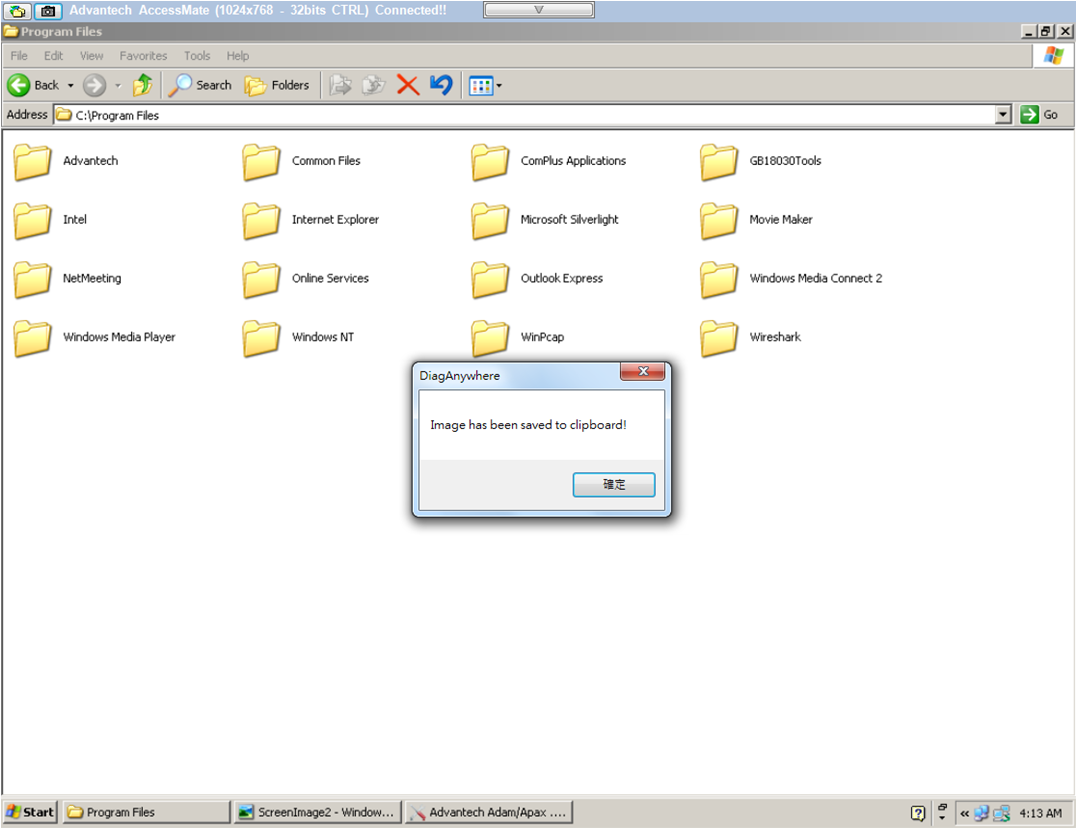
Task: Open the View menu
Action: coord(91,56)
